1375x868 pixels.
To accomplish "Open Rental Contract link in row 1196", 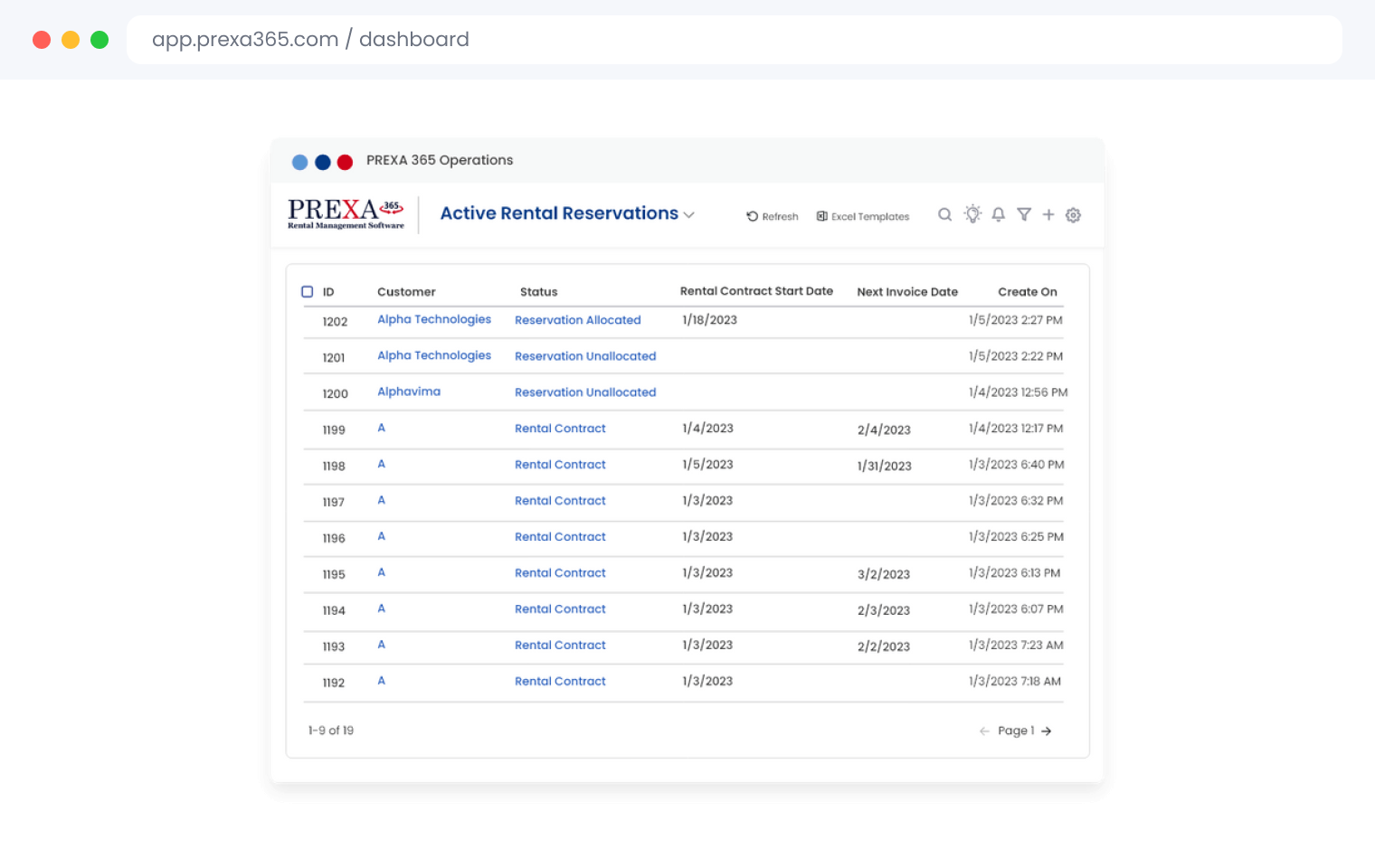I will coord(560,537).
